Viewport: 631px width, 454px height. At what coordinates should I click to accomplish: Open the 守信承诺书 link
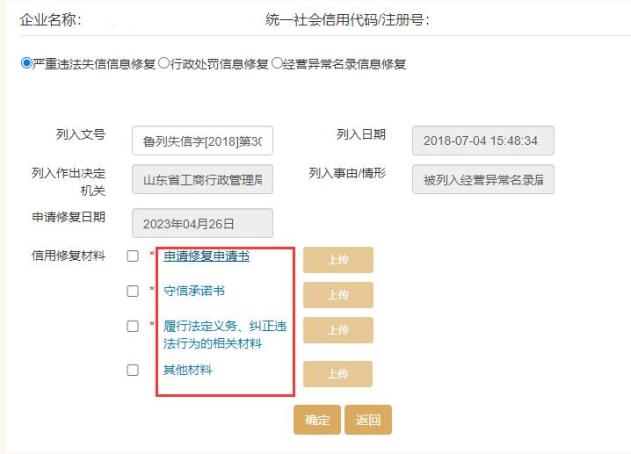coord(194,291)
